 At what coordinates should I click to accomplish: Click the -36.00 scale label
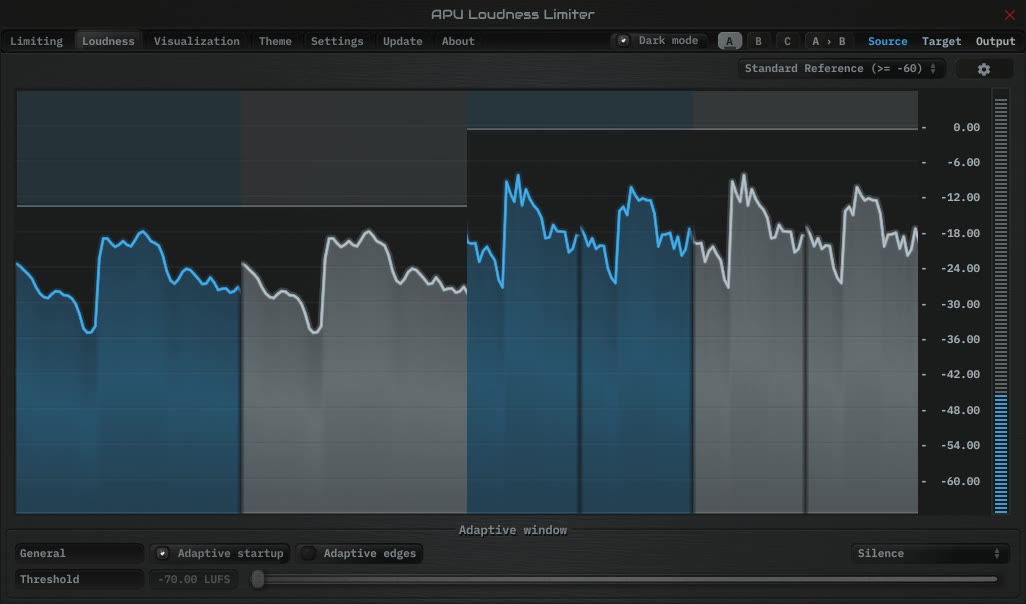click(x=960, y=339)
